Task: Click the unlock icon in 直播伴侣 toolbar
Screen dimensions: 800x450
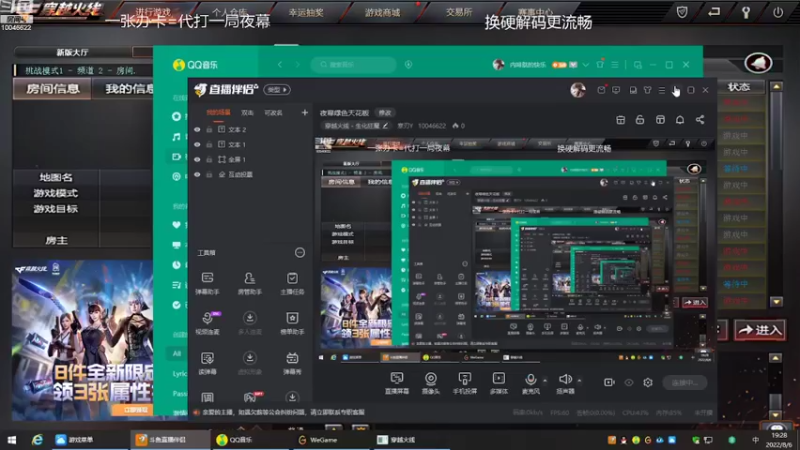Action: (x=640, y=119)
